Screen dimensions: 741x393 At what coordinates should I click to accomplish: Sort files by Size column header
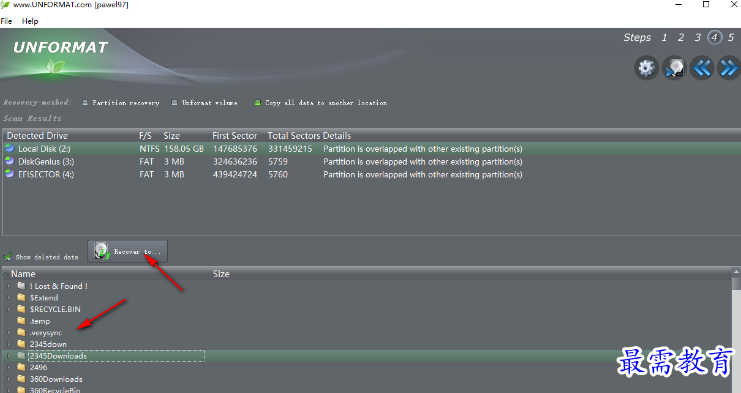221,273
